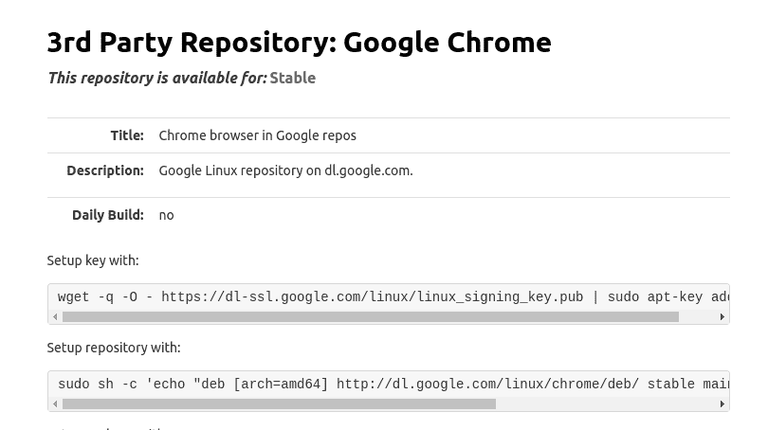This screenshot has width=768, height=430.
Task: Click the Daily Build value "no"
Action: [x=166, y=215]
